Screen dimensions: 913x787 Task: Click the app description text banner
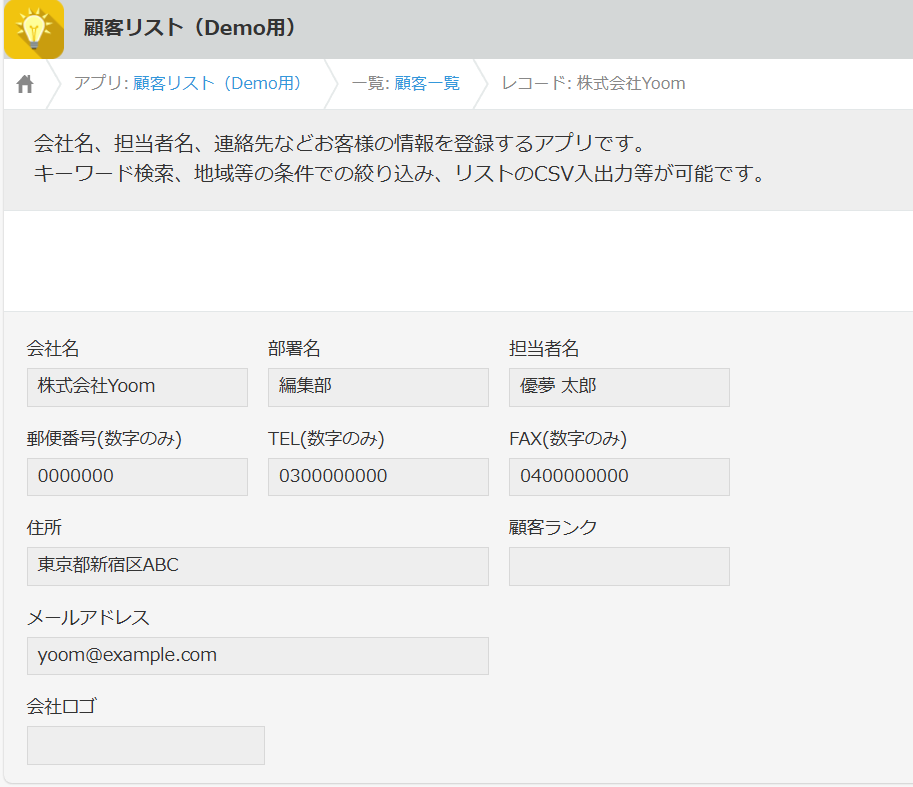[x=400, y=158]
